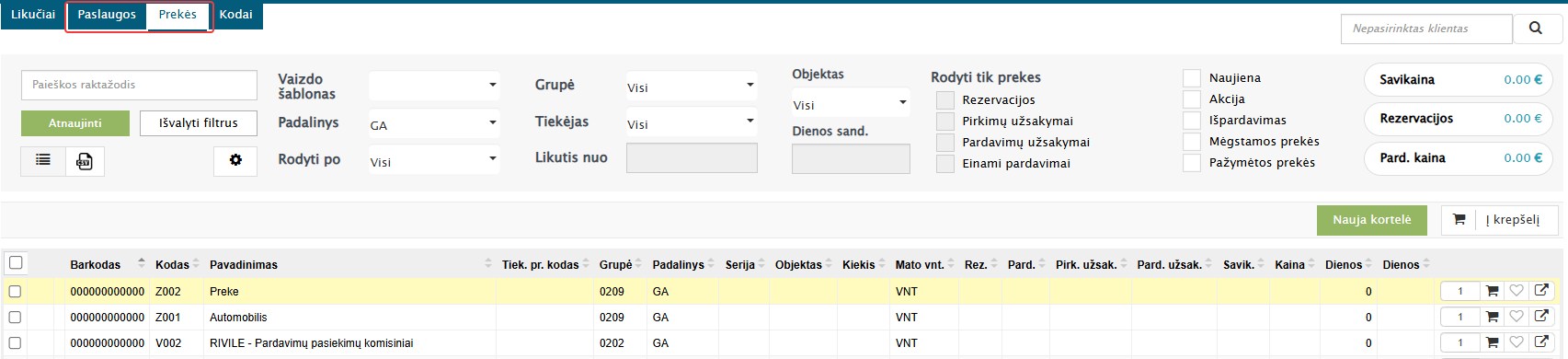Switch to list view icon
This screenshot has height=359, width=1568.
click(x=43, y=160)
